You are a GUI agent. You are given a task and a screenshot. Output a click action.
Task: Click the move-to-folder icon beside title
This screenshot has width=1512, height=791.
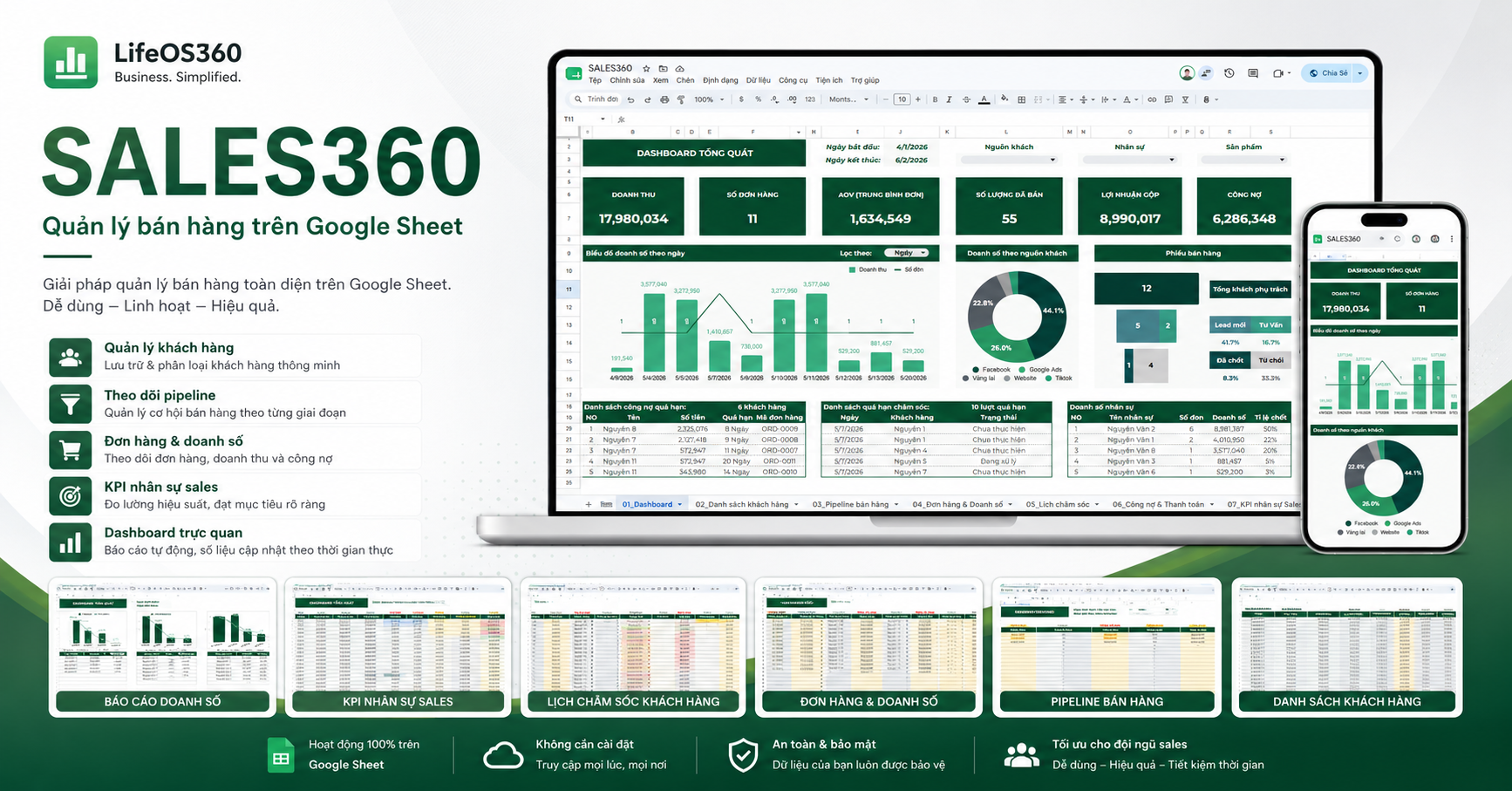[x=663, y=68]
